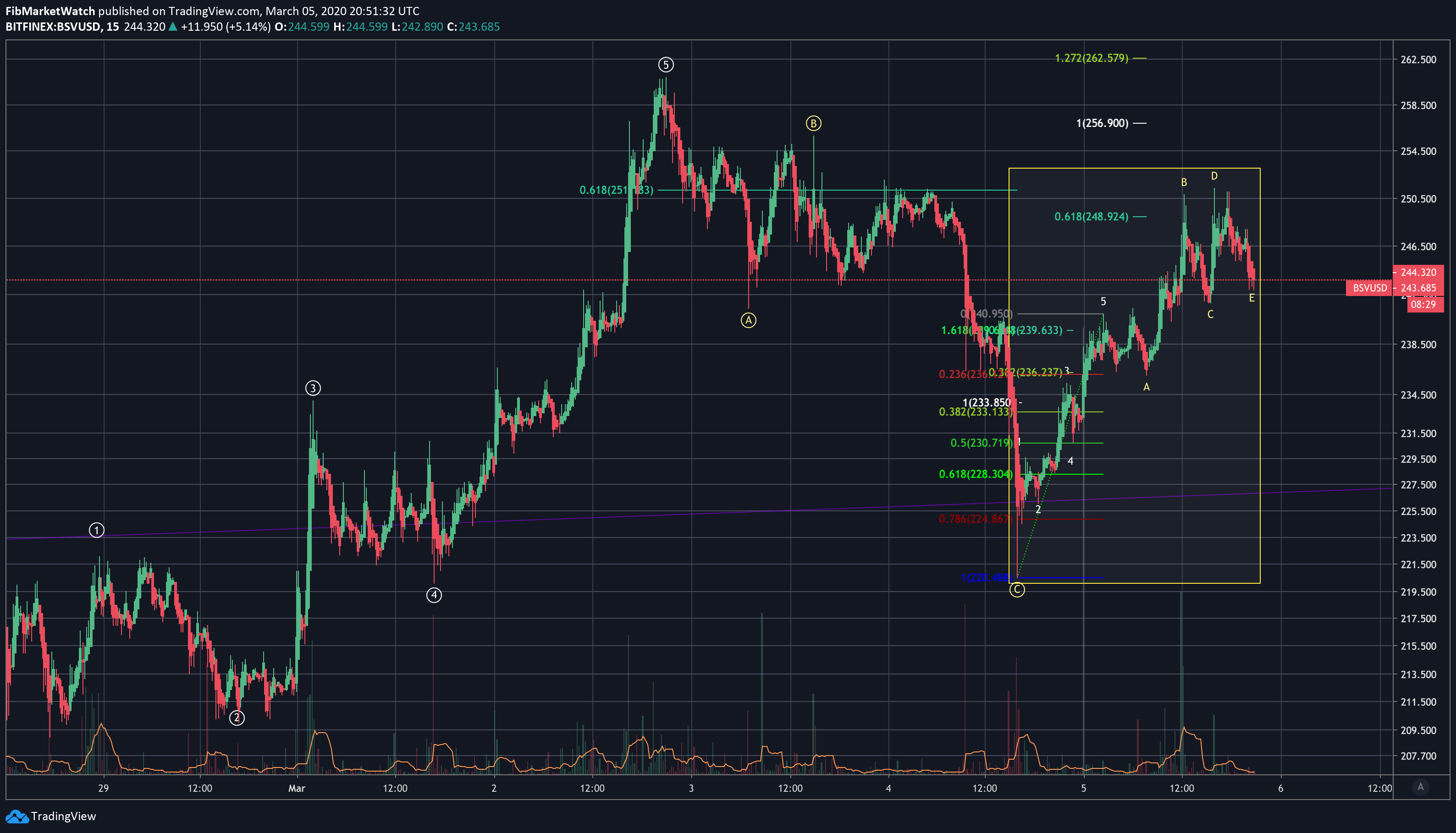Click the 238.500 price axis label
This screenshot has width=1456, height=833.
1418,345
